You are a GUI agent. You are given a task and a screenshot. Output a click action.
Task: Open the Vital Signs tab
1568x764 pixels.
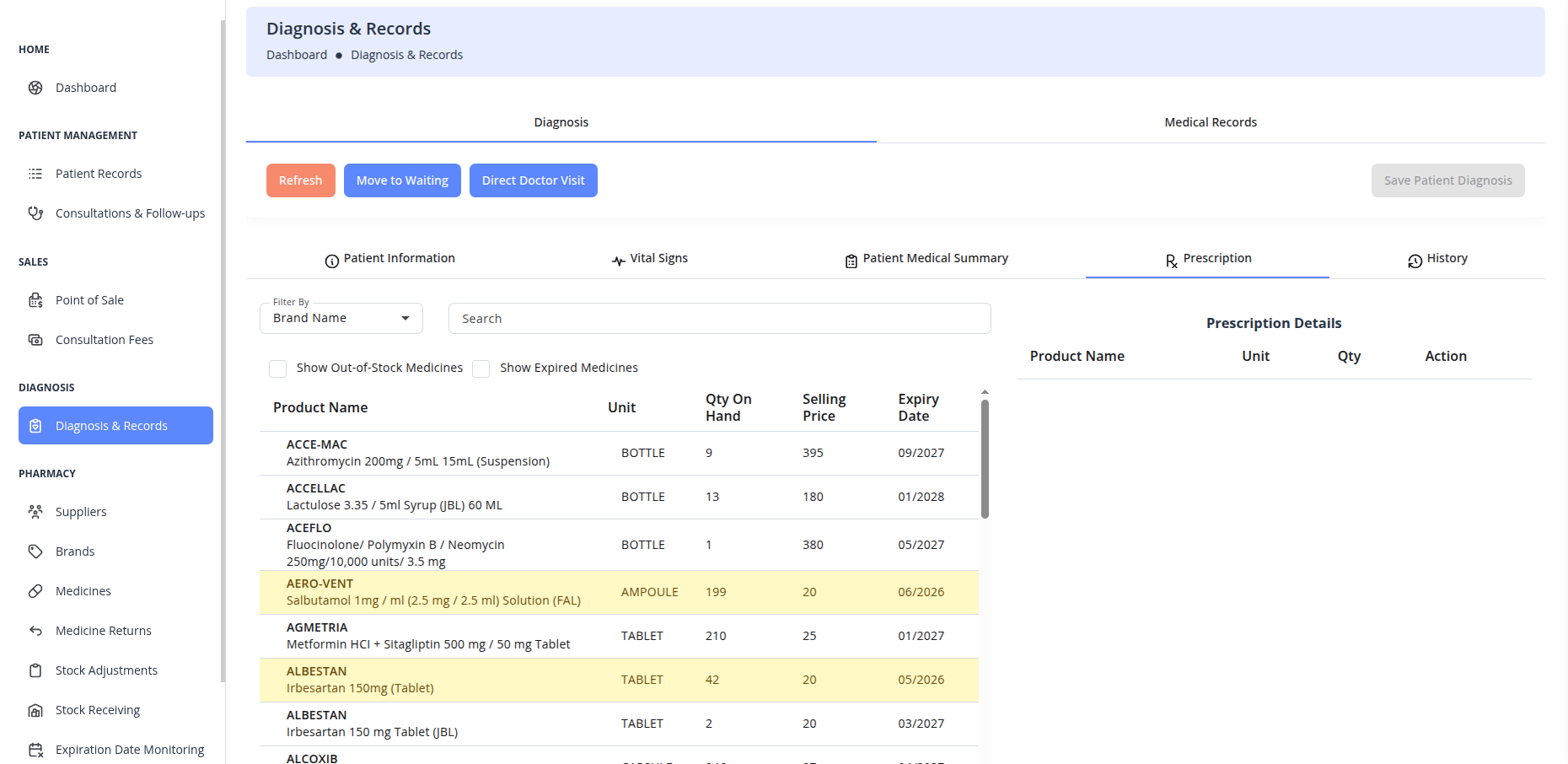(x=650, y=259)
